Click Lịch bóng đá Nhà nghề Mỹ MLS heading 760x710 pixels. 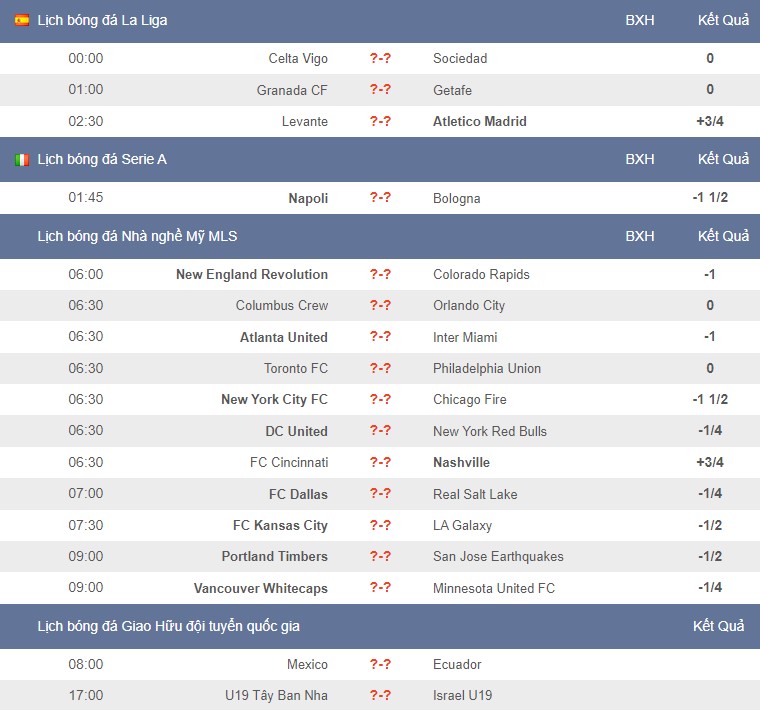pyautogui.click(x=137, y=237)
